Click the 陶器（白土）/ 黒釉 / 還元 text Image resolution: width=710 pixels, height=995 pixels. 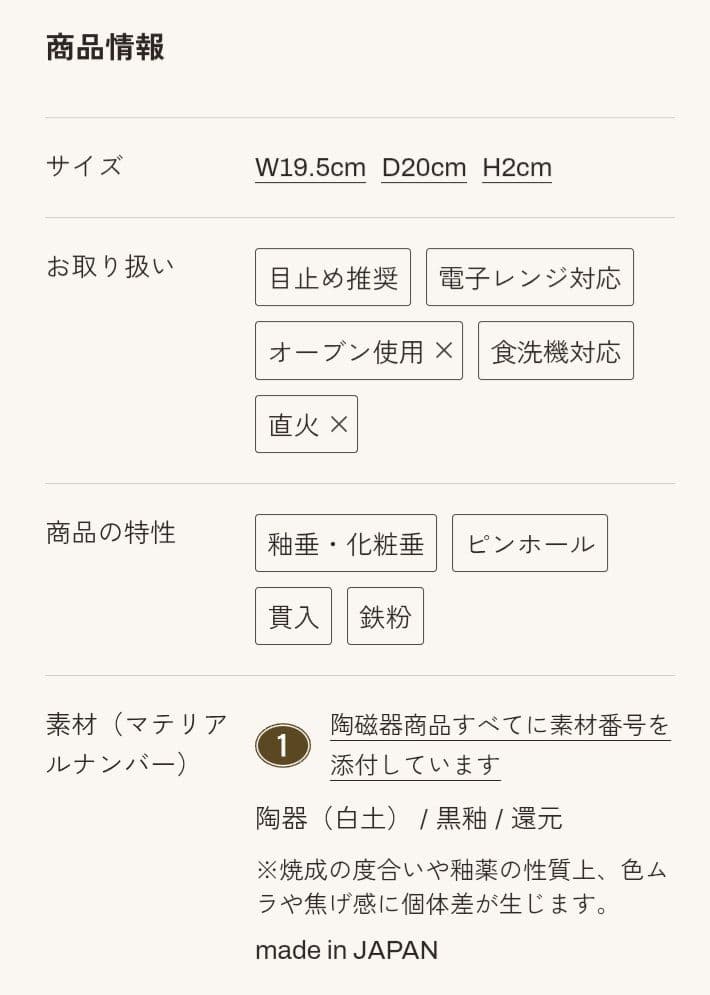tap(408, 819)
